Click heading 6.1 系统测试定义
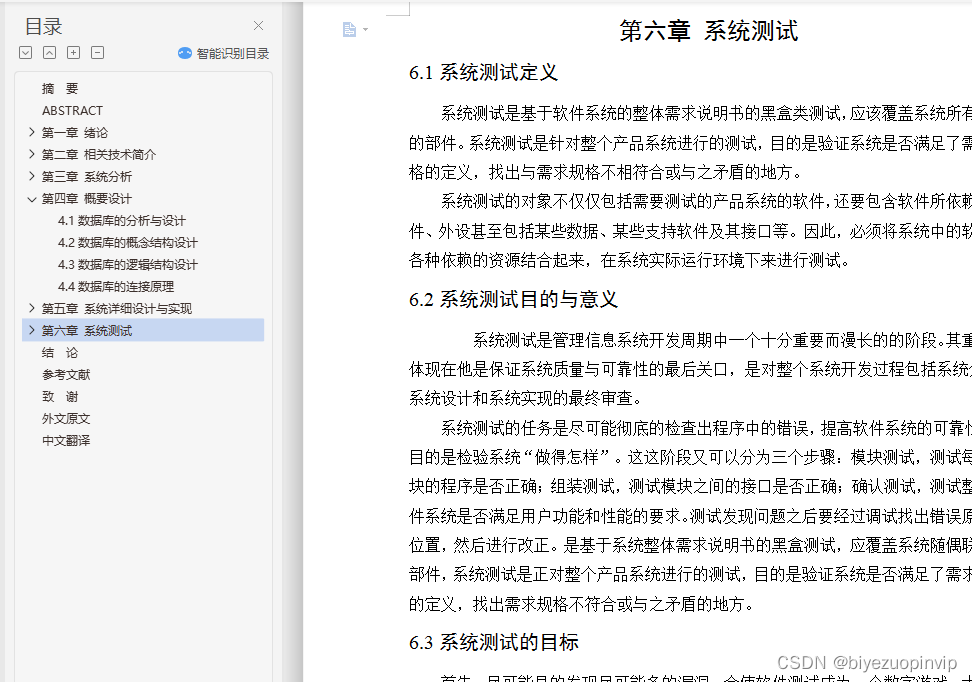The height and width of the screenshot is (682, 972). (x=484, y=73)
